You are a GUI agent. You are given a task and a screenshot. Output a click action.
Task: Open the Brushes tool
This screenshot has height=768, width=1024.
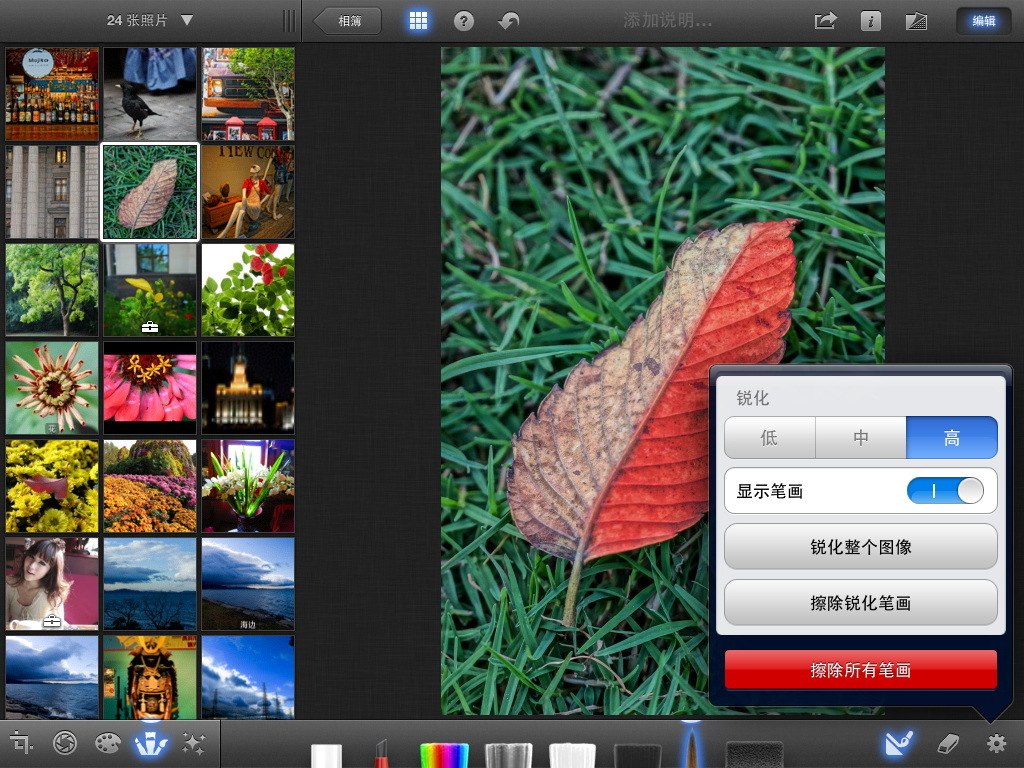[x=151, y=744]
